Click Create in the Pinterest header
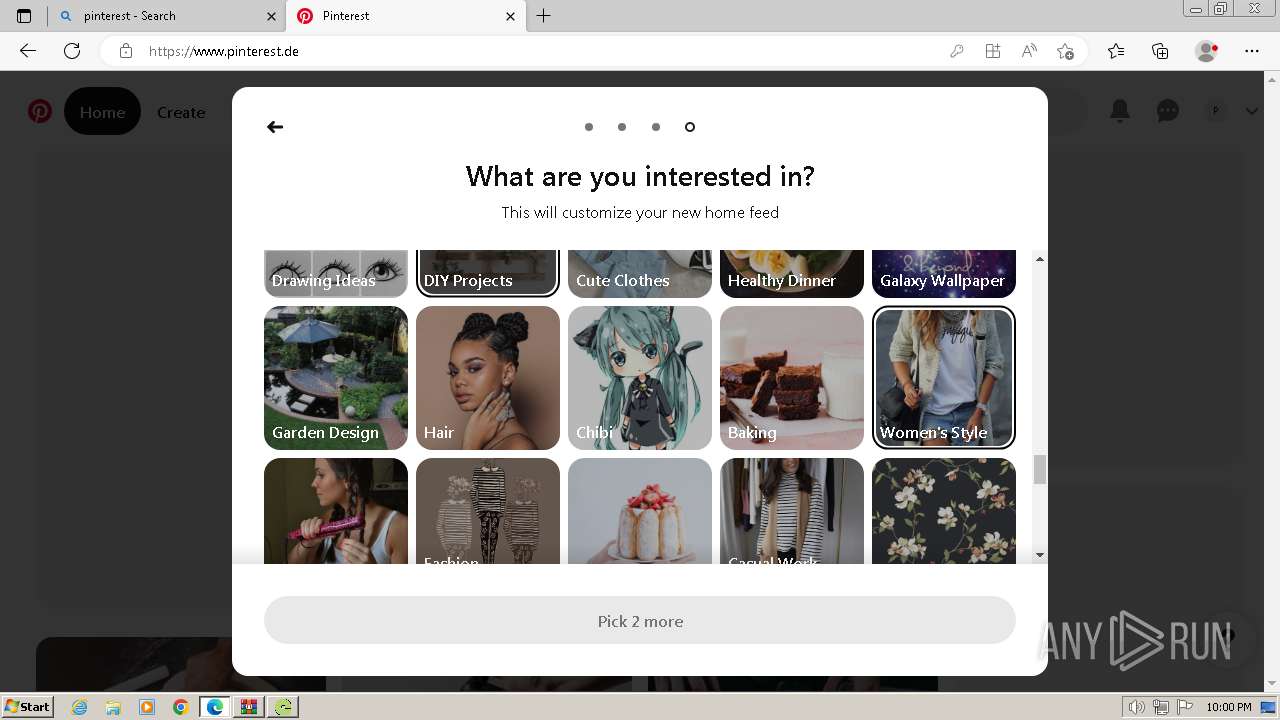The width and height of the screenshot is (1280, 720). (181, 112)
